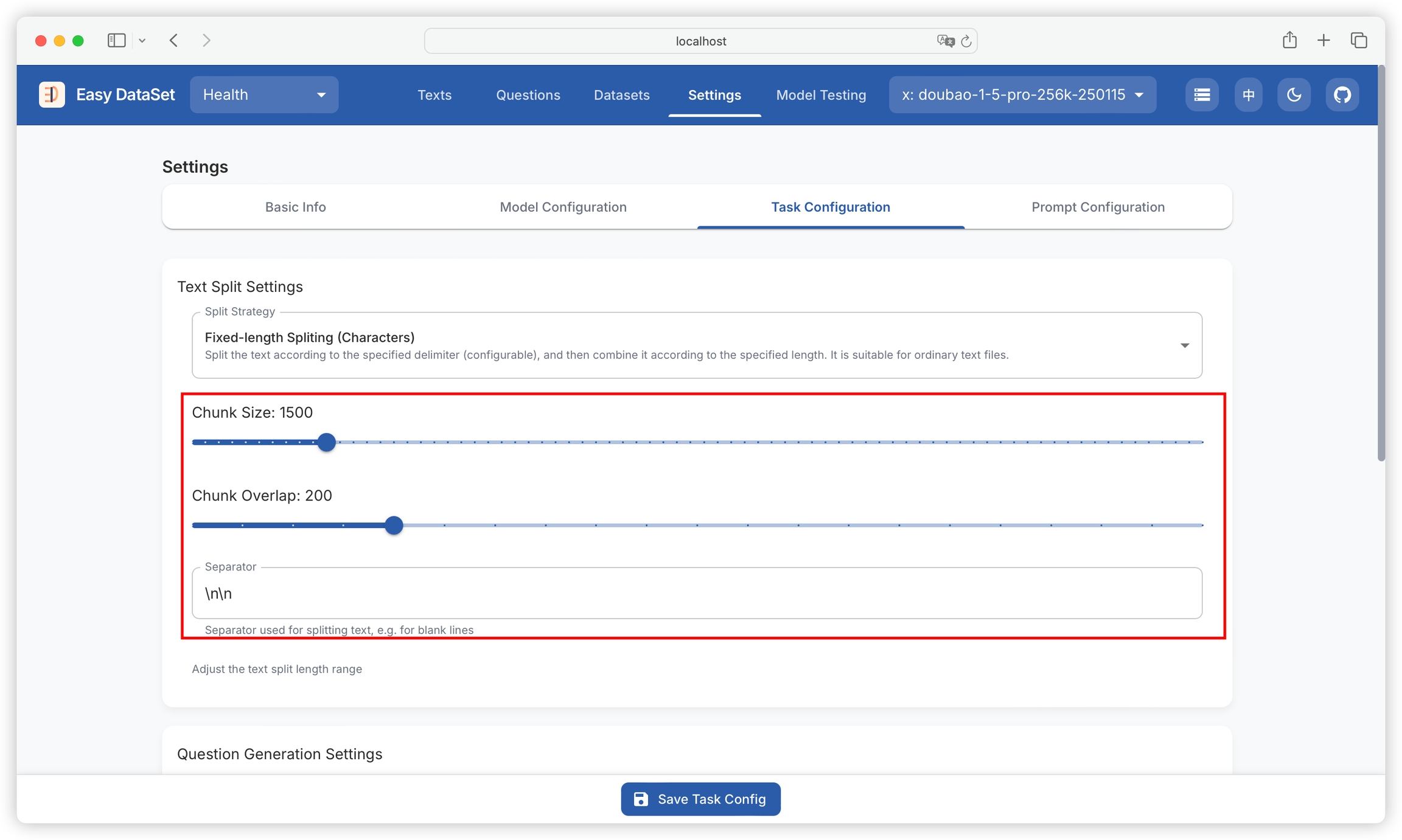Go back with browser back arrow
This screenshot has width=1402, height=840.
point(174,41)
